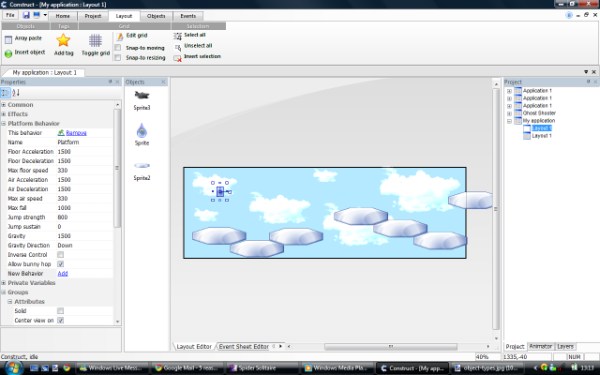Select the My application : Layout 1 document tab

tap(44, 72)
